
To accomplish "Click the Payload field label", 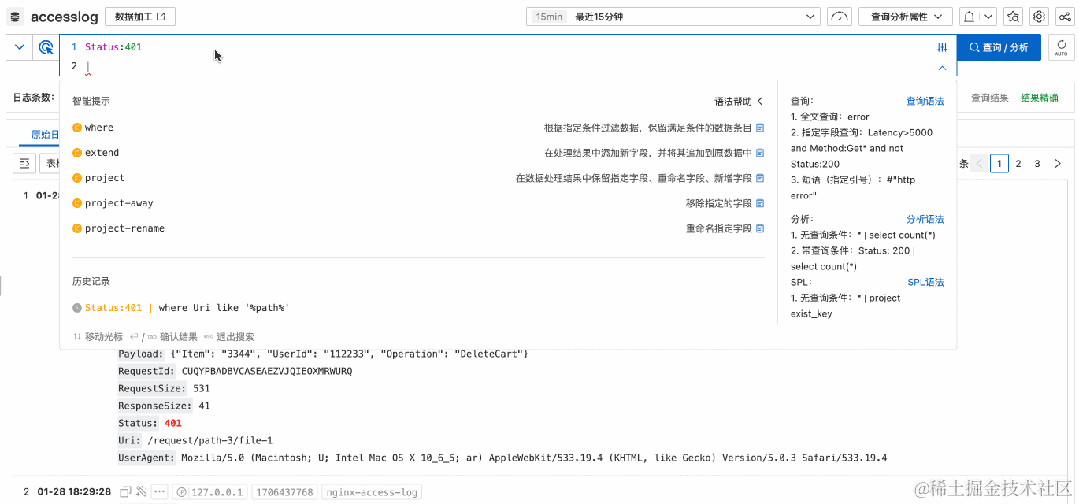I will pos(141,353).
